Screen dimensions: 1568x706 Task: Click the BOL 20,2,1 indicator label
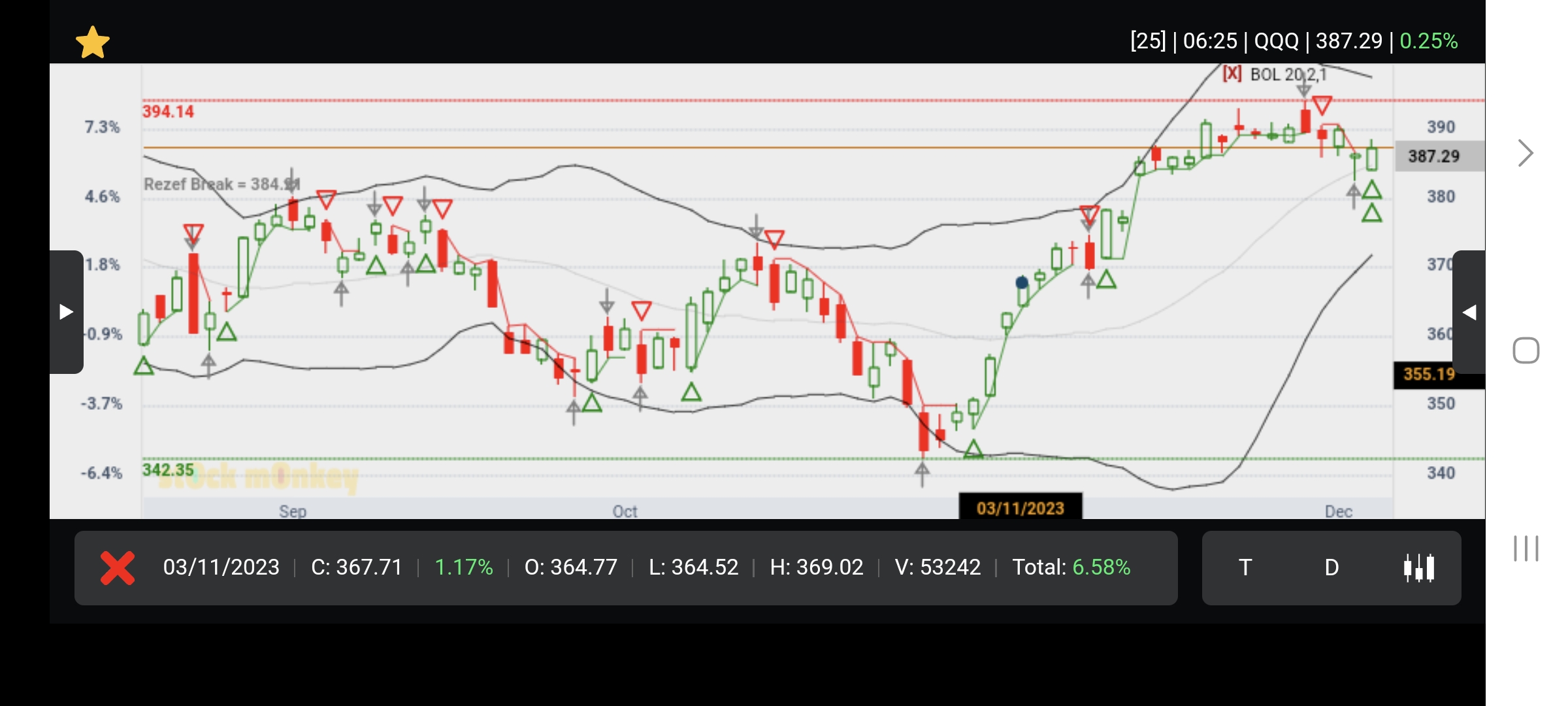pos(1288,75)
